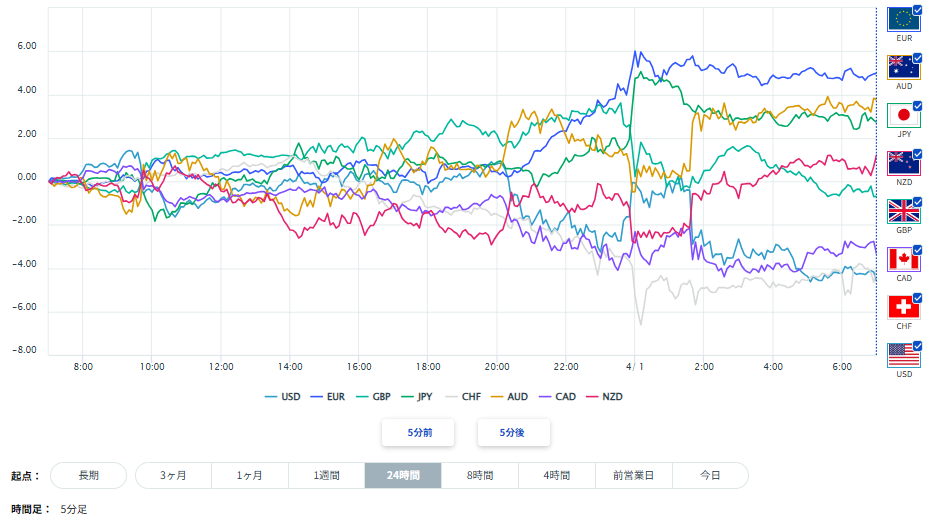
Task: Uncheck the CHF currency checkbox
Action: pyautogui.click(x=918, y=298)
